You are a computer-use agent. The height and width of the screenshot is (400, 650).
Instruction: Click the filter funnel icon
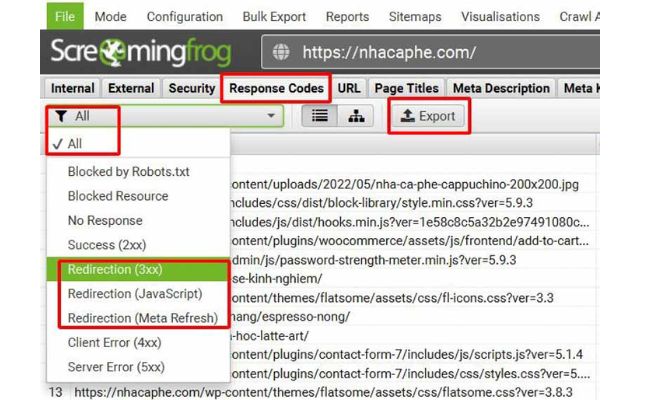coord(61,116)
